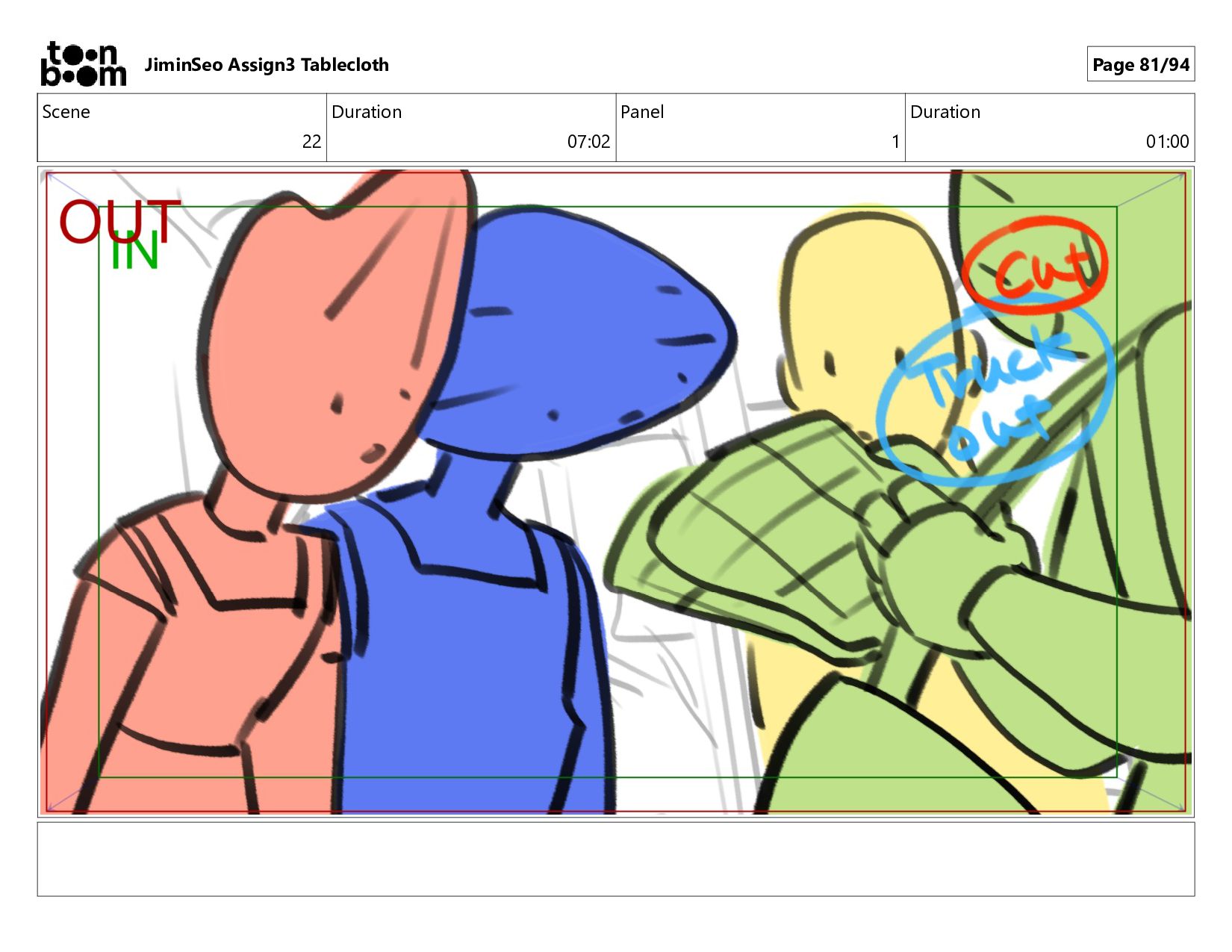Select the Duration label above "01:00"
The height and width of the screenshot is (952, 1232).
pyautogui.click(x=945, y=112)
